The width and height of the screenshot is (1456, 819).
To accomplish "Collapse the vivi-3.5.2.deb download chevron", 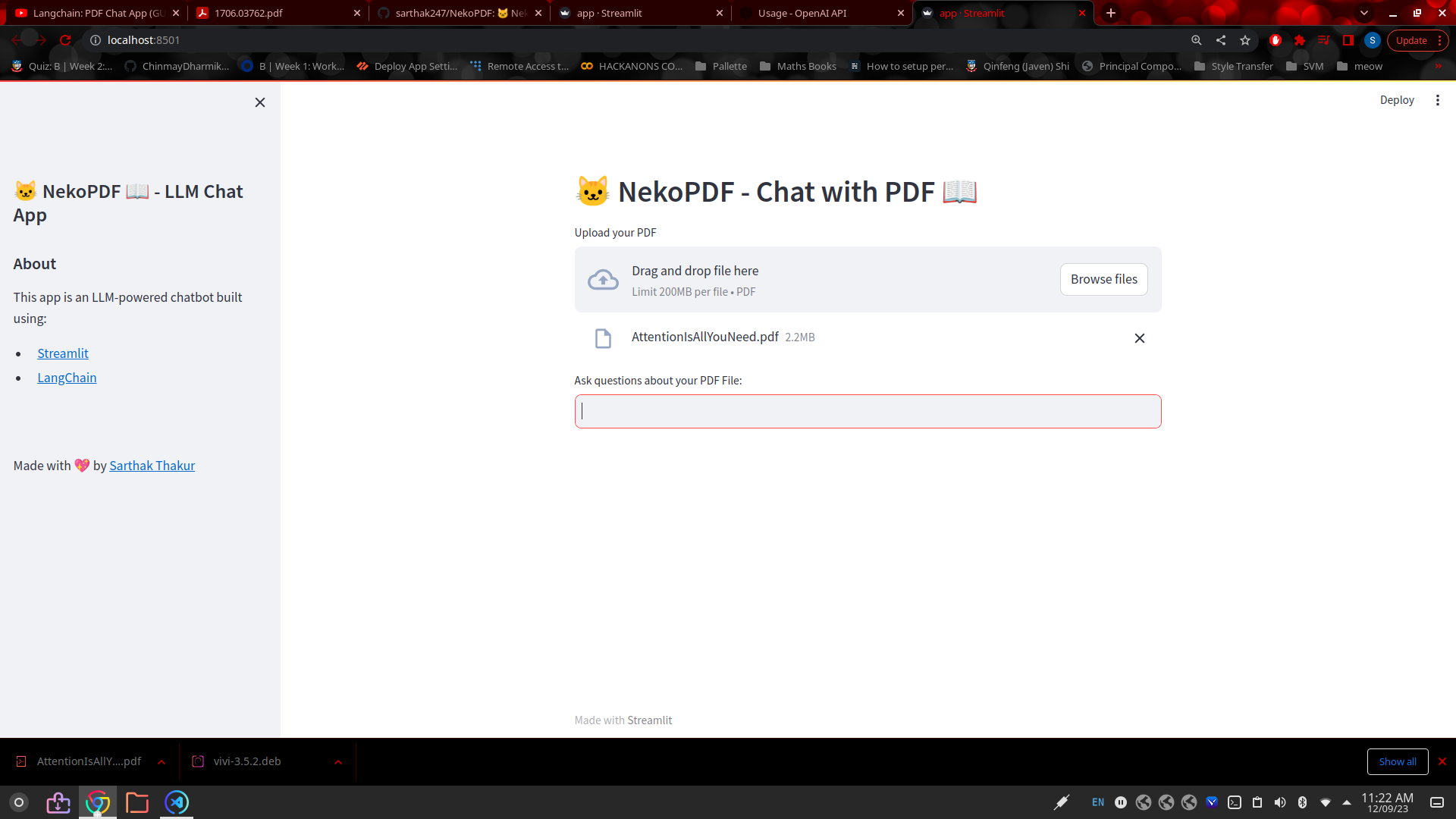I will pos(338,761).
